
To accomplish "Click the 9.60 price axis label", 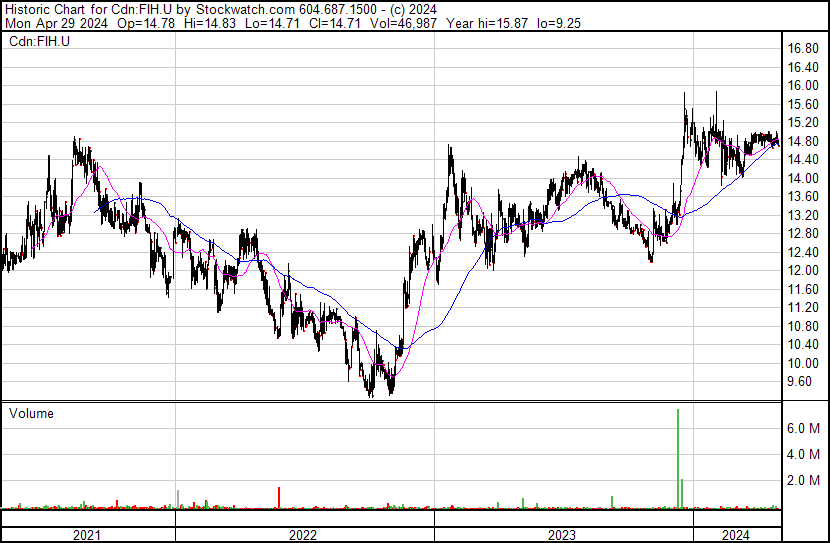I will pos(799,382).
